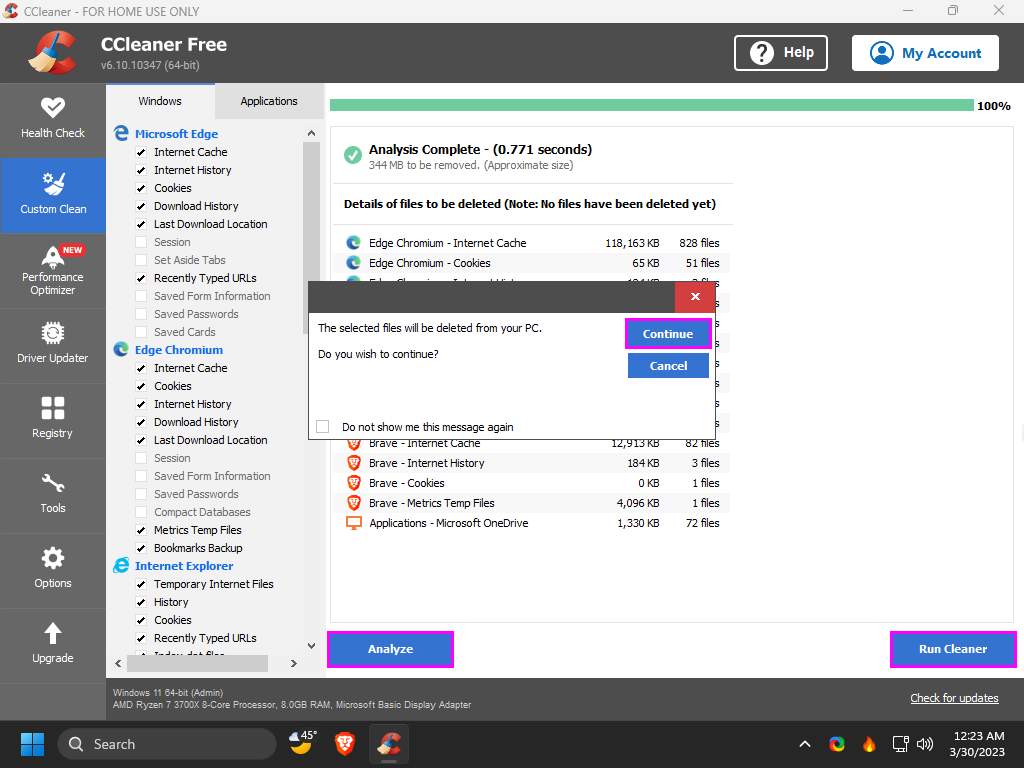Open the Tools section
This screenshot has height=768, width=1024.
pyautogui.click(x=53, y=496)
